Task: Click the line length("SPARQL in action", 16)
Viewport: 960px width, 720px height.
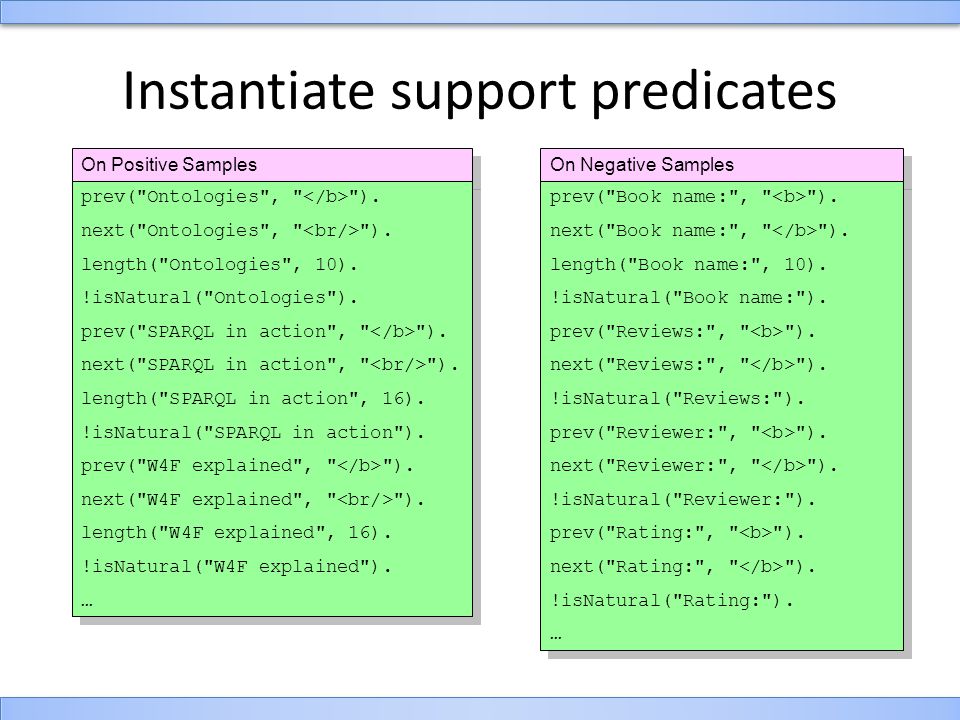Action: tap(253, 399)
